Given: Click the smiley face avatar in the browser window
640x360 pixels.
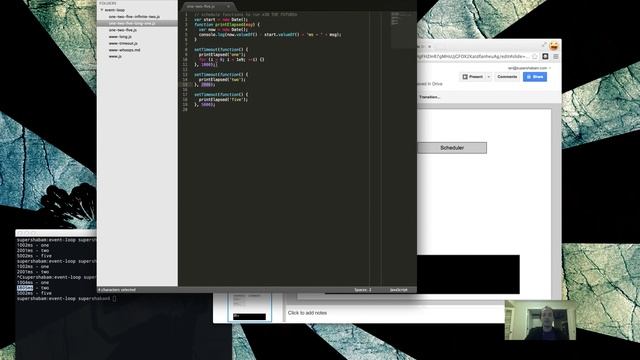Looking at the screenshot, I should [554, 46].
